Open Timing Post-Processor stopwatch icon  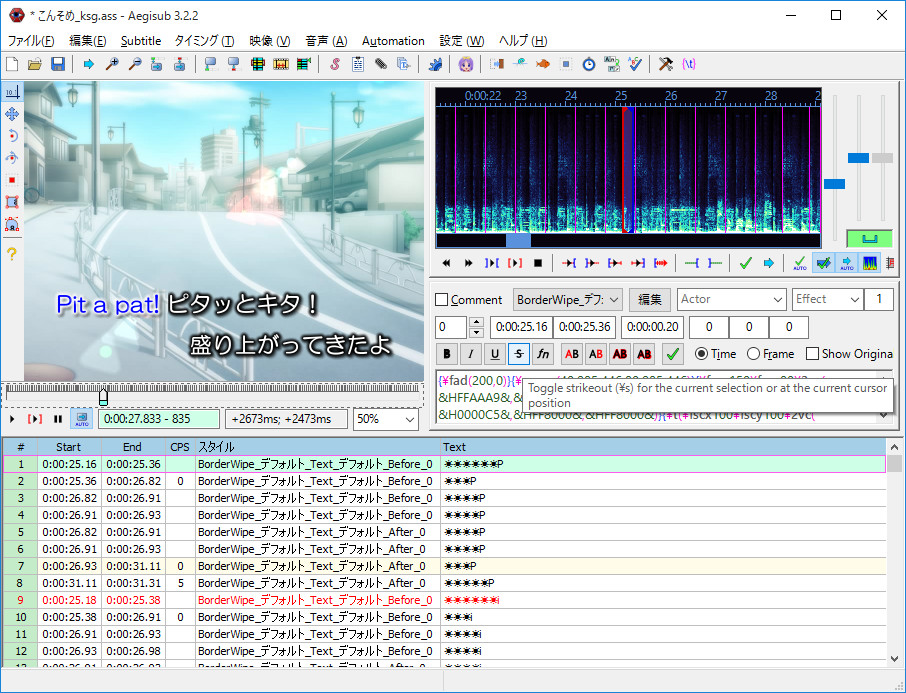point(589,64)
